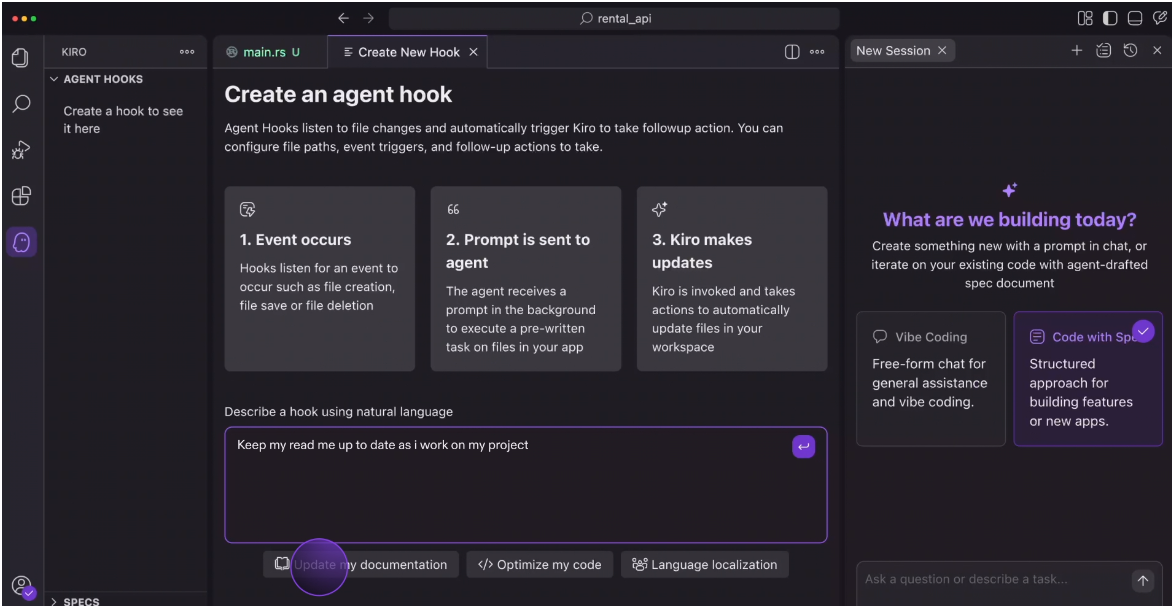Open the Accounts icon at the sidebar bottom
Screen dimensions: 1174x608
coord(22,586)
